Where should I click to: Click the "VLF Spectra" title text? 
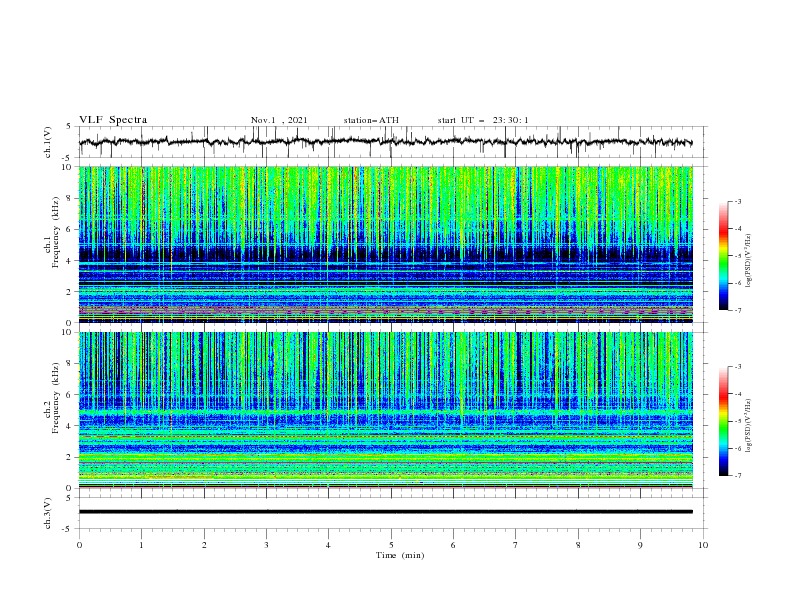[x=113, y=120]
